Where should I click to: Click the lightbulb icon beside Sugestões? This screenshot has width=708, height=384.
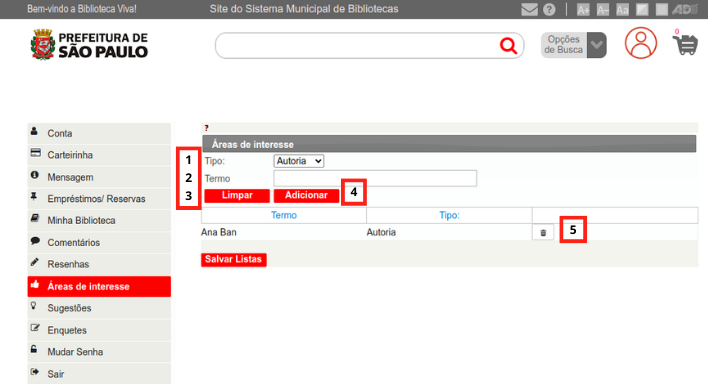33,306
